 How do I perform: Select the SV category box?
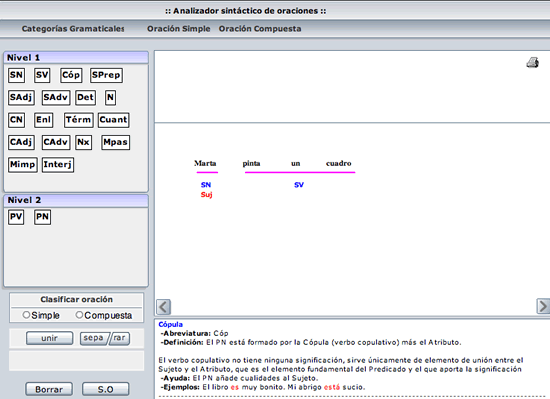(42, 75)
